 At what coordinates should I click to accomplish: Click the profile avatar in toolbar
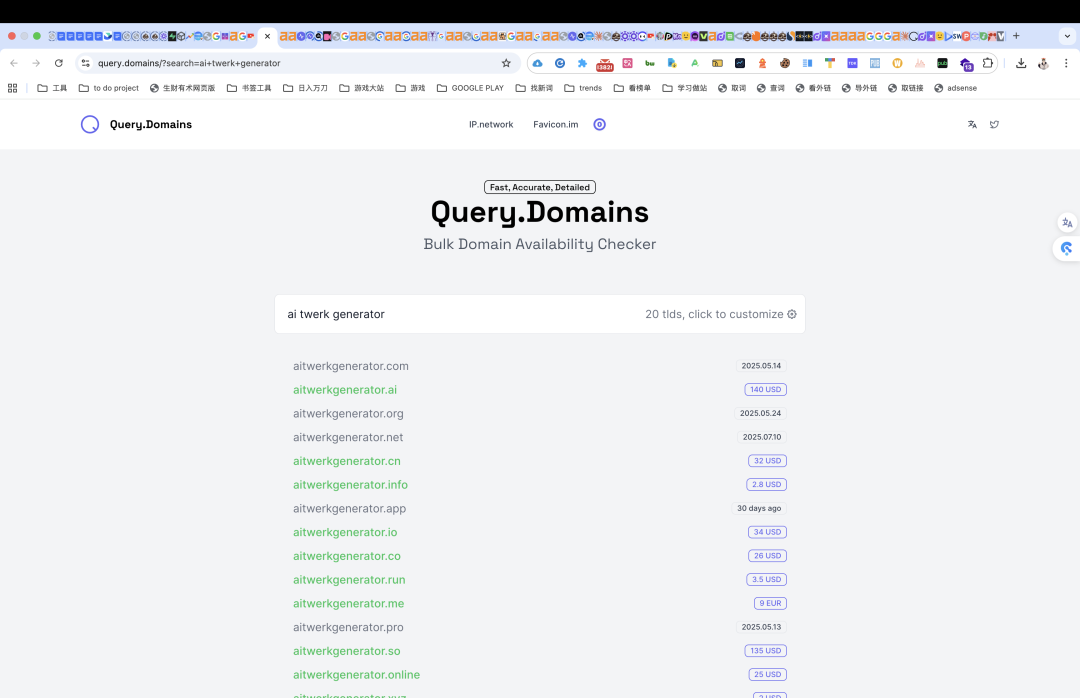tap(1043, 63)
